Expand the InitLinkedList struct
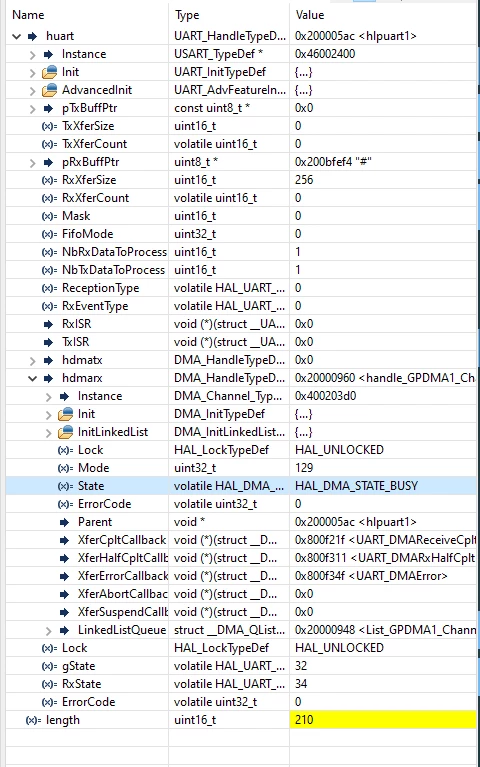The image size is (480, 767). coord(48,432)
